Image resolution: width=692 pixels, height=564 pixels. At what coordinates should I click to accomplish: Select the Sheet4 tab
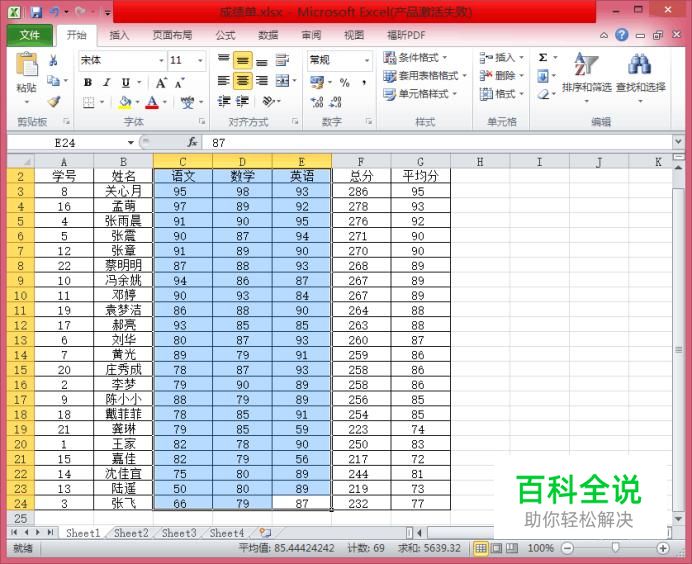click(x=227, y=533)
